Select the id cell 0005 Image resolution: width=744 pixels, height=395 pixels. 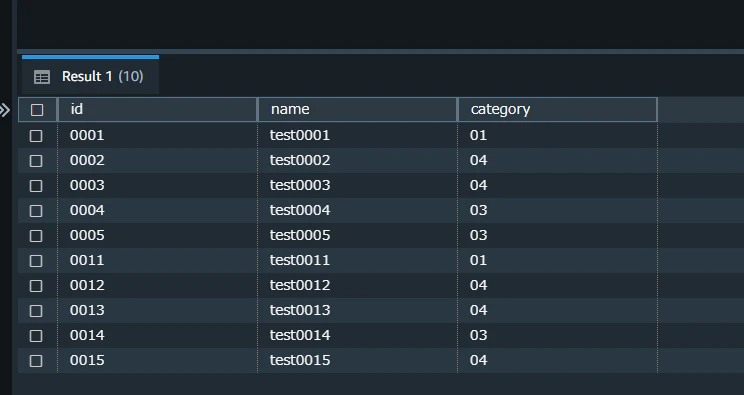(157, 235)
